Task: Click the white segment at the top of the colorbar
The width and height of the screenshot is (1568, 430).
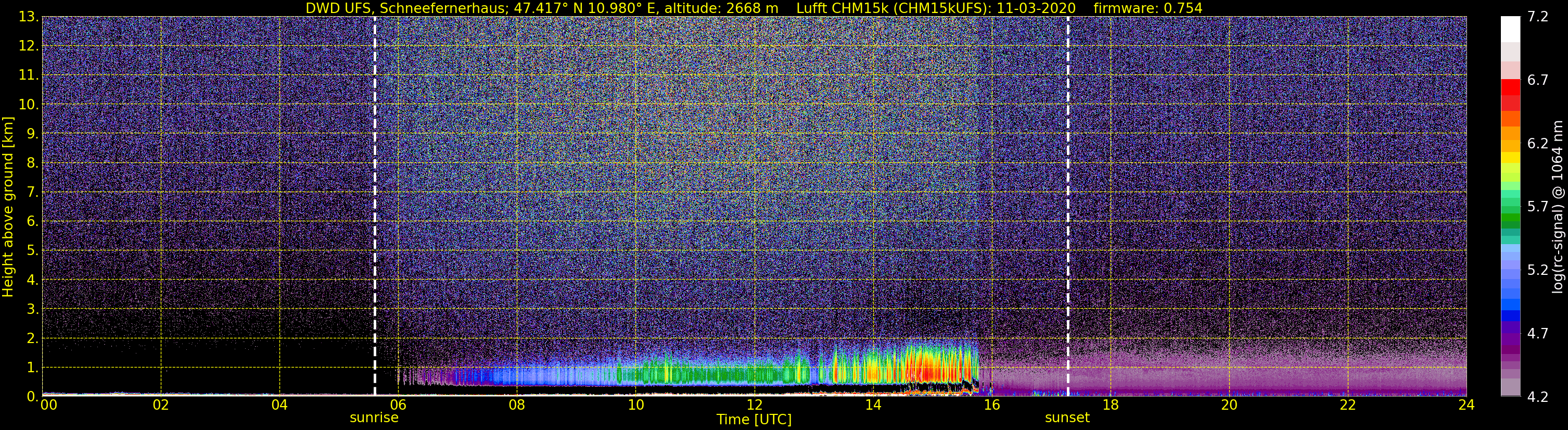Action: (1510, 29)
